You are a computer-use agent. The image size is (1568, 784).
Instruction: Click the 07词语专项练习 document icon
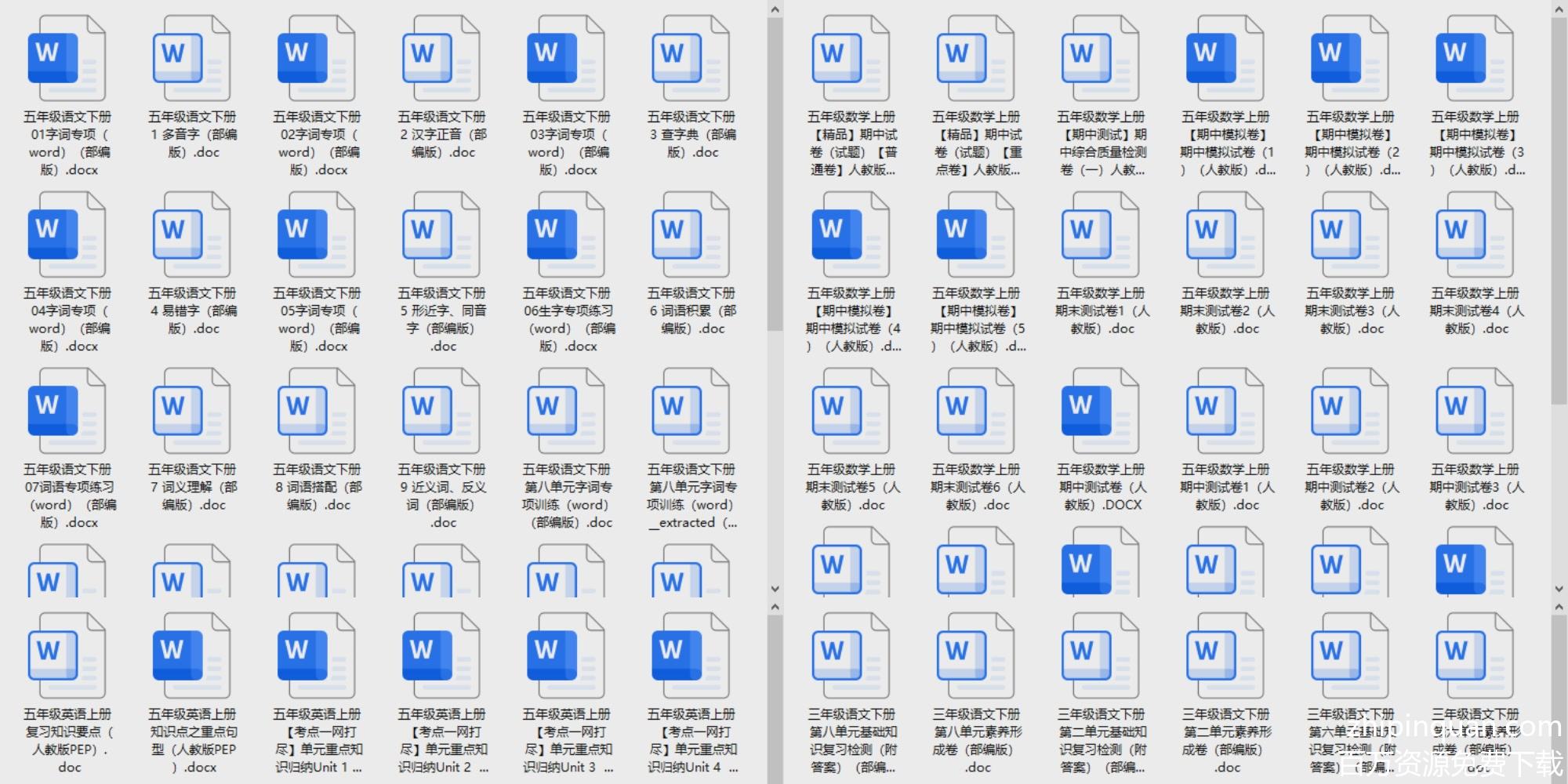[x=67, y=412]
